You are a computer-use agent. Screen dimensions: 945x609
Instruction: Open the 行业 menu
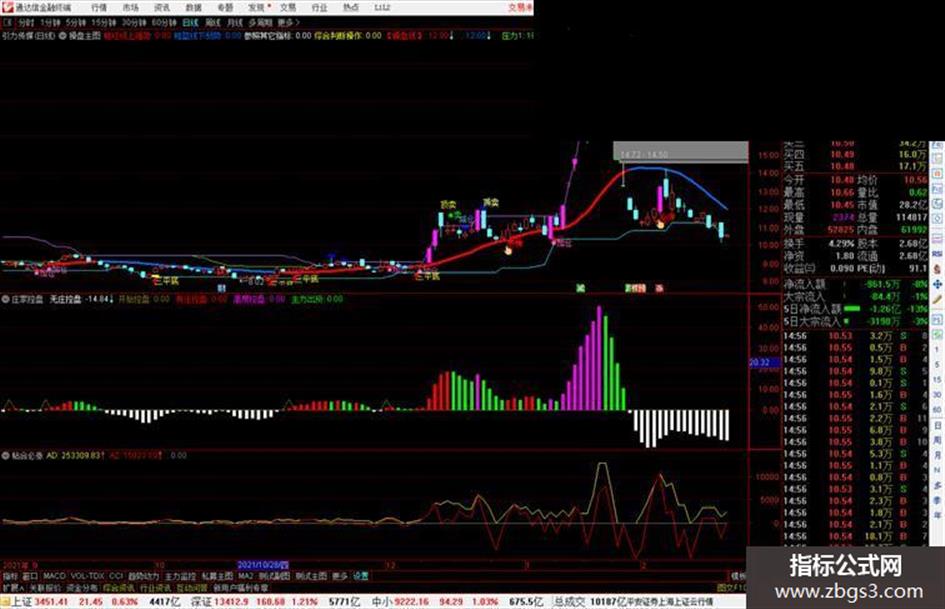319,8
